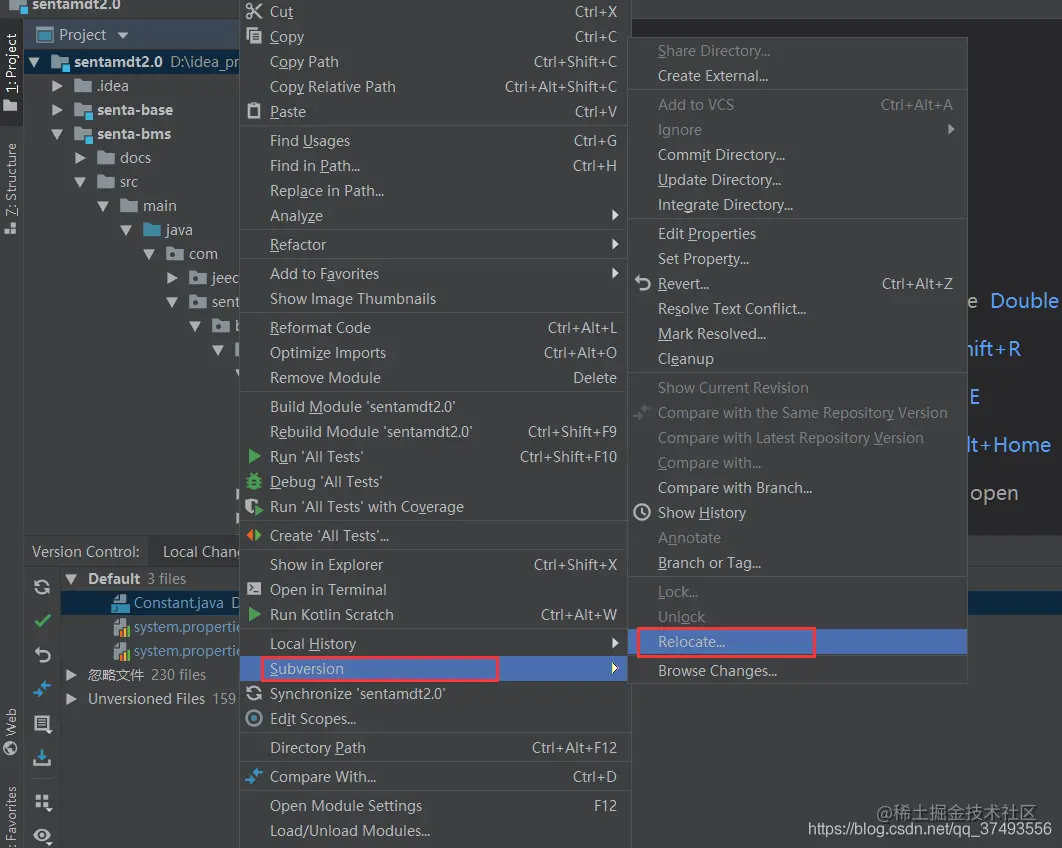
Task: Switch to the Local Changes tab
Action: coord(200,551)
